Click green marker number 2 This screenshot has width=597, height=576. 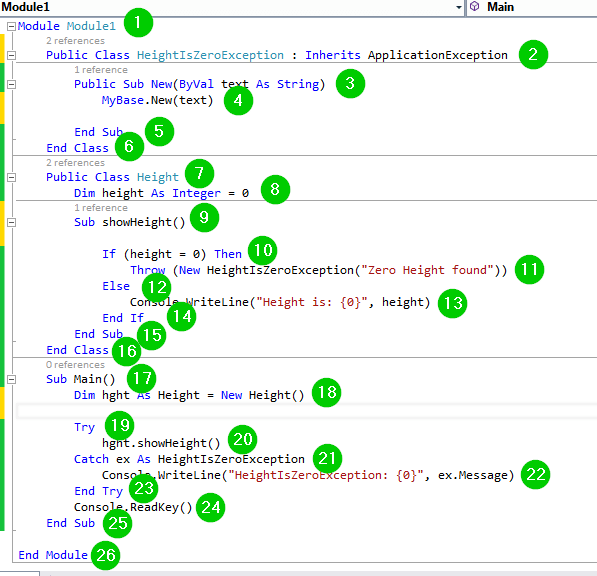[533, 54]
